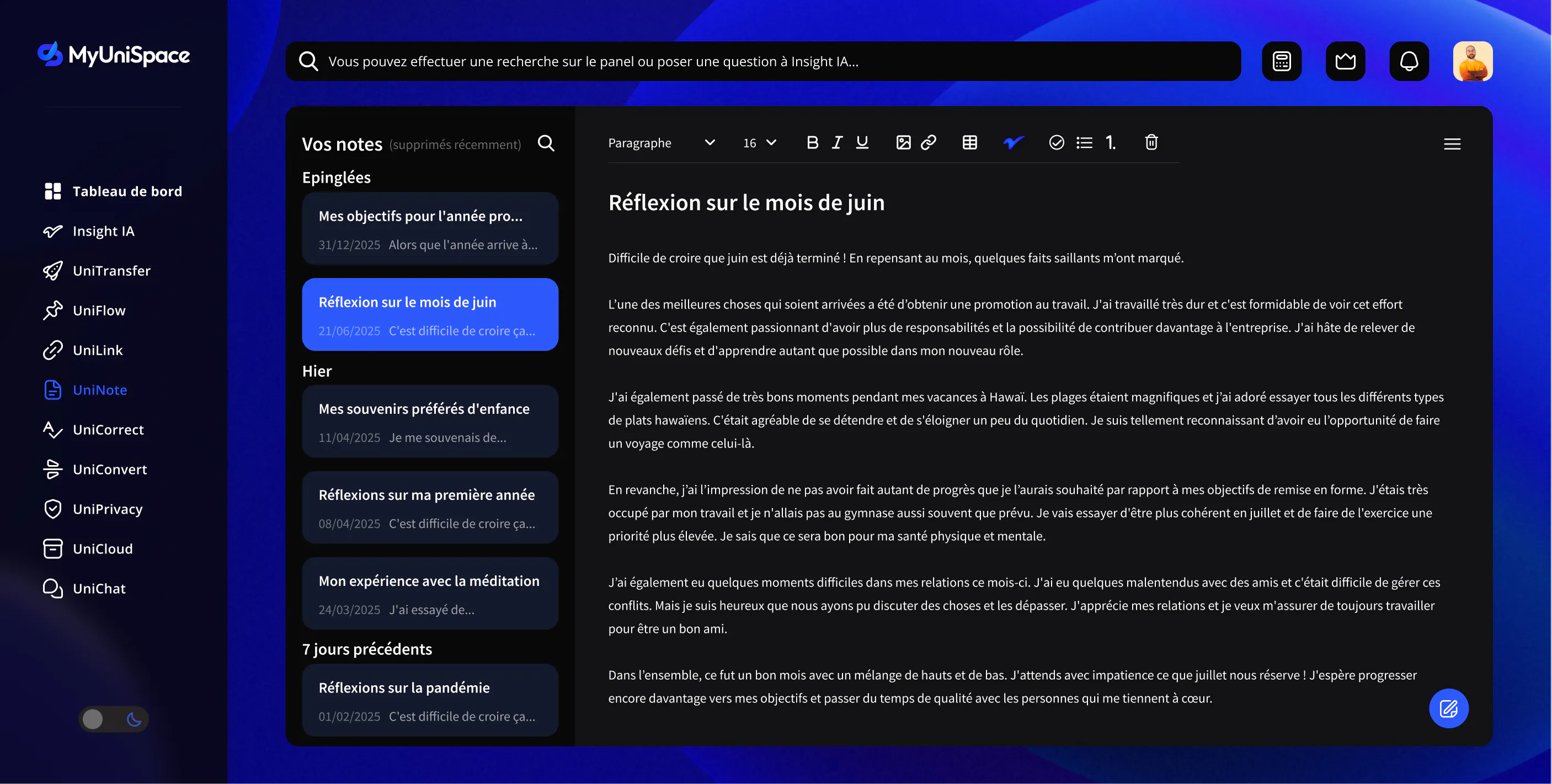Open the Paragraphe style dropdown
This screenshot has height=784, width=1552.
pos(661,143)
